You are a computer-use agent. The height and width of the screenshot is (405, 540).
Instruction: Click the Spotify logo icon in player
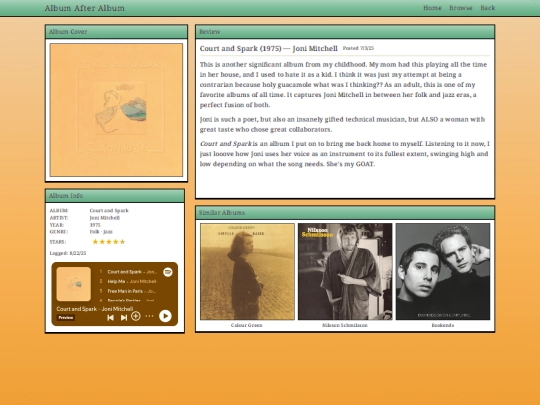click(x=168, y=272)
